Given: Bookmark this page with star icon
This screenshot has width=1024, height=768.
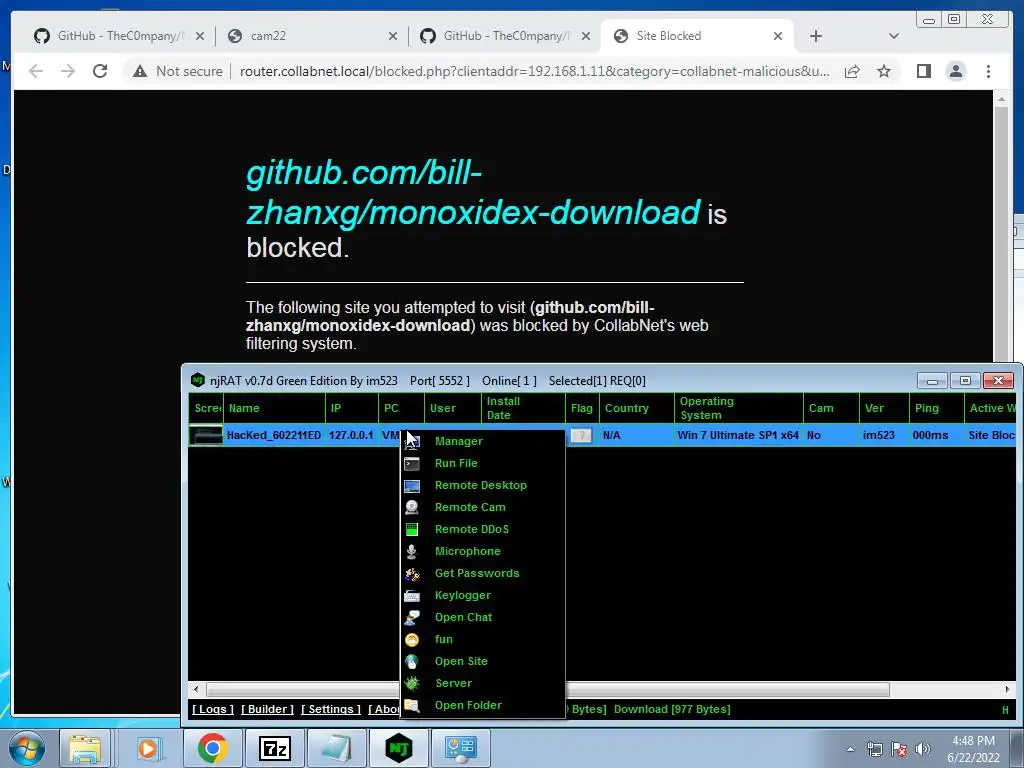Looking at the screenshot, I should pos(884,71).
